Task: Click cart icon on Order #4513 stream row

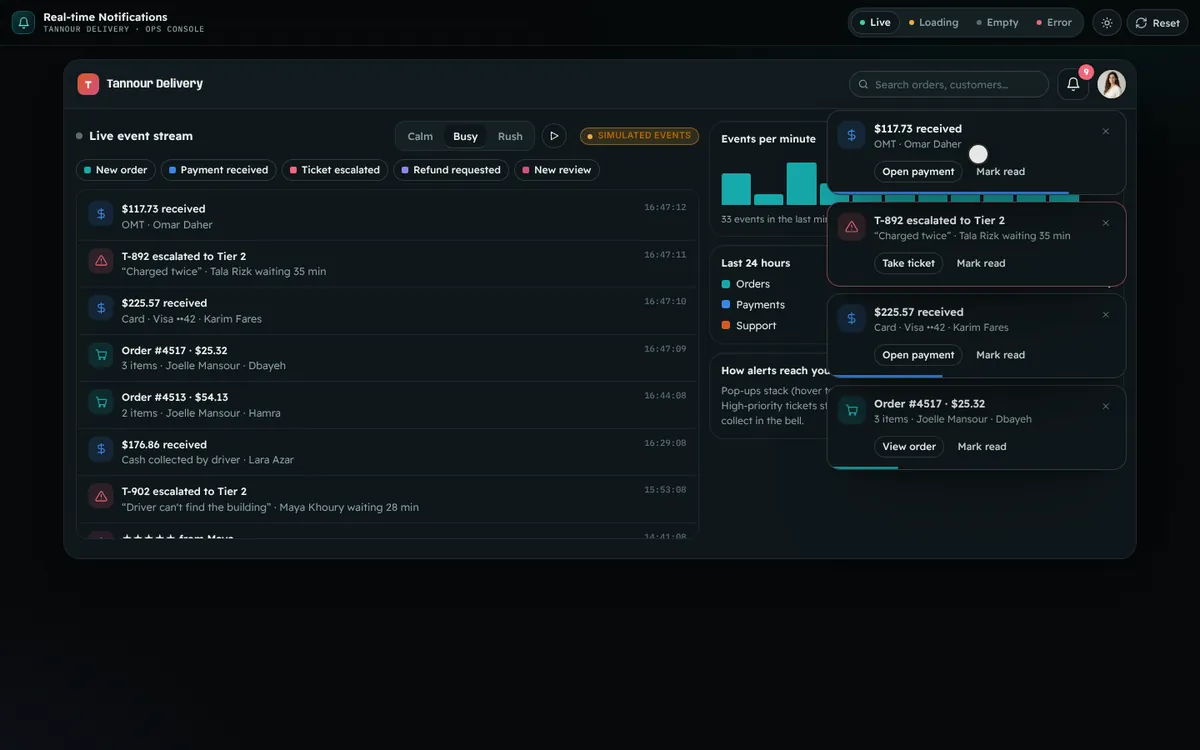Action: (101, 402)
